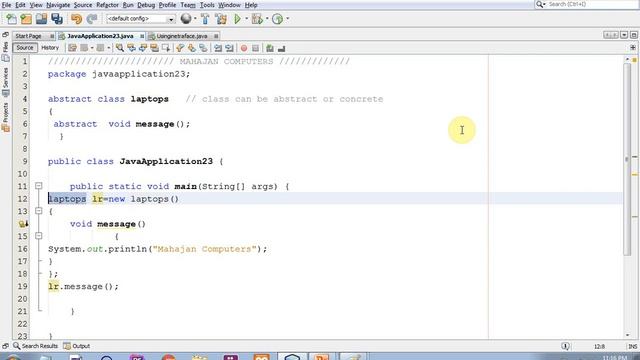Open Profile Project dropdown arrow

click(x=288, y=19)
